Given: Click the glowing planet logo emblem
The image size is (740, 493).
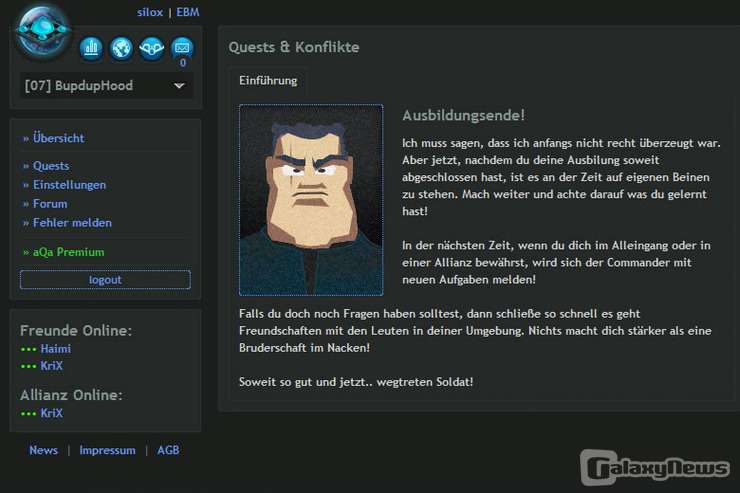Looking at the screenshot, I should click(x=43, y=31).
